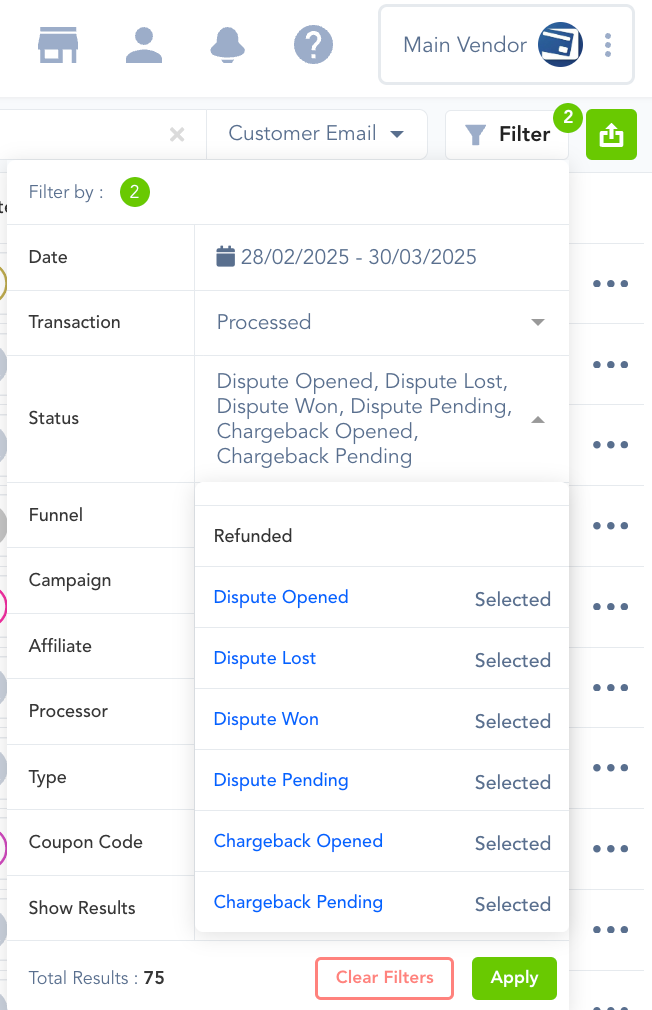Toggle the Filter panel button
This screenshot has height=1010, width=652.
tap(507, 134)
